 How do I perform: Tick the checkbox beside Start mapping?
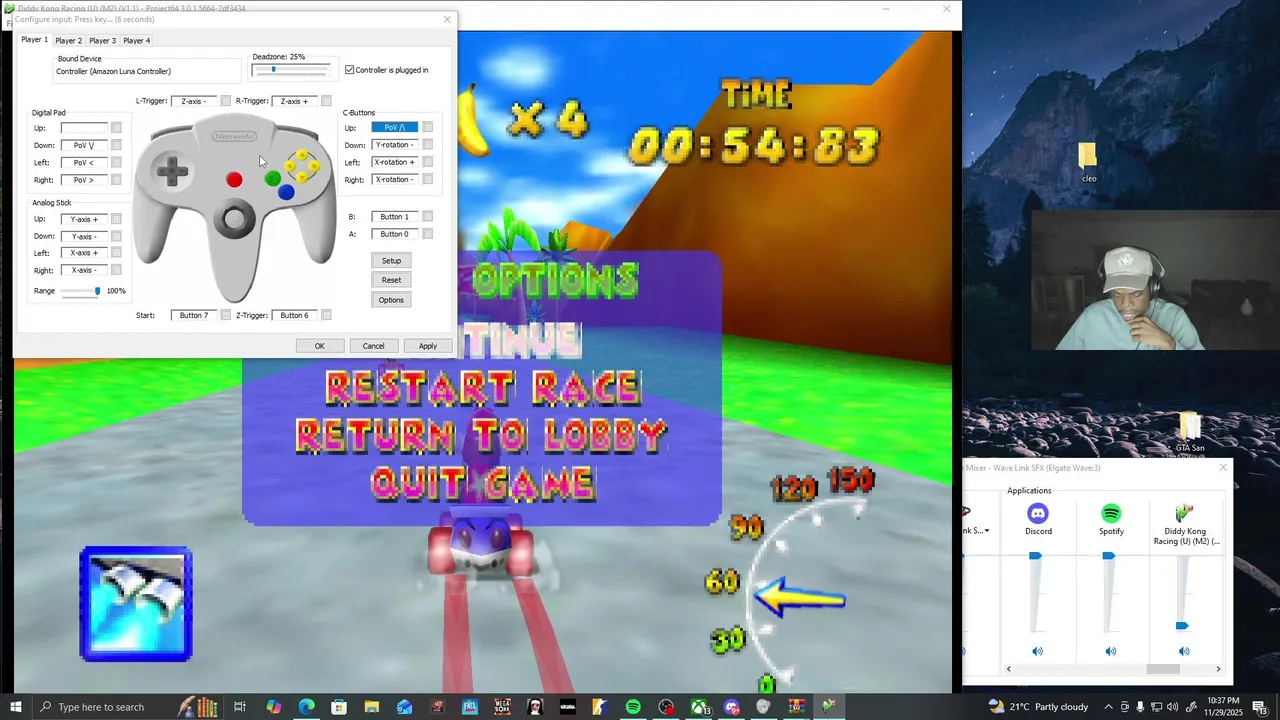226,315
